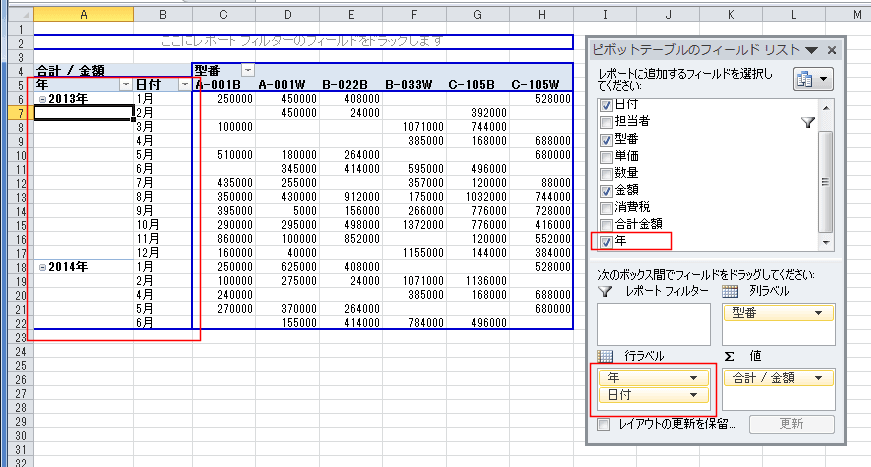
Task: Enable the レイアウトの更新を保留 checkbox
Action: (x=604, y=425)
